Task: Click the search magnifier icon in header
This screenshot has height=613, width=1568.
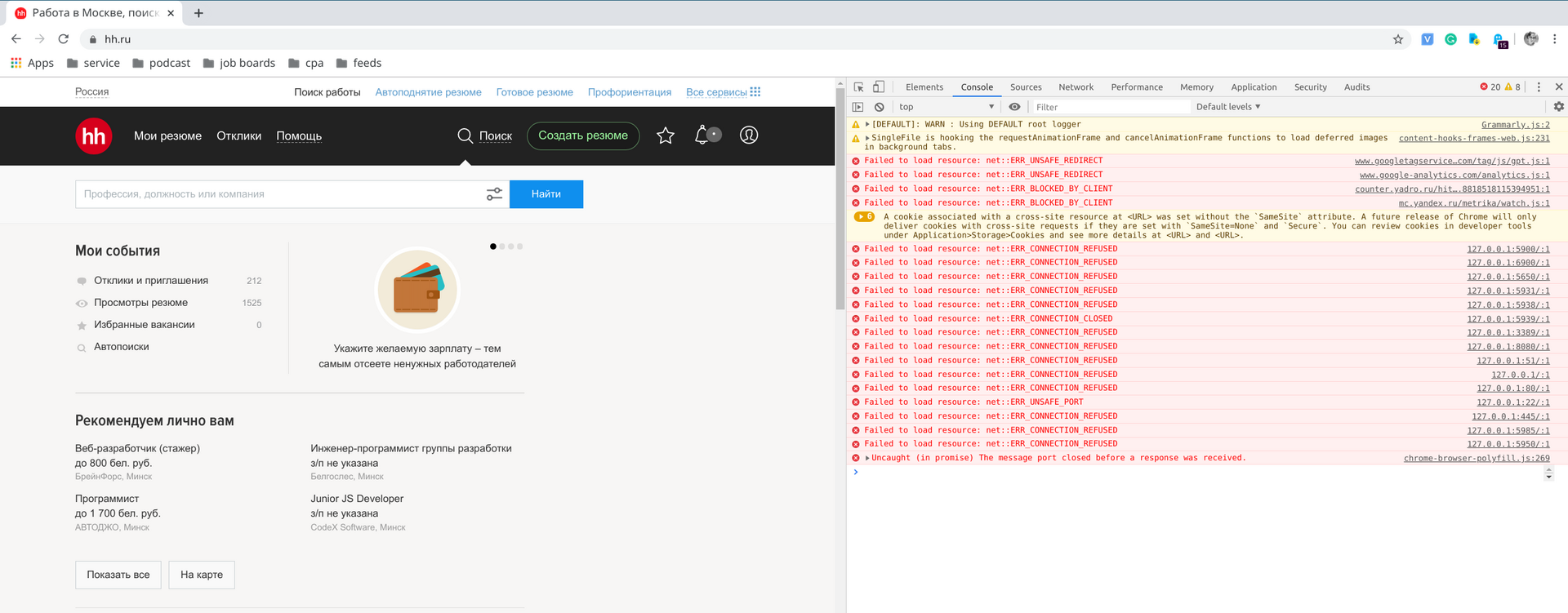Action: click(x=465, y=135)
